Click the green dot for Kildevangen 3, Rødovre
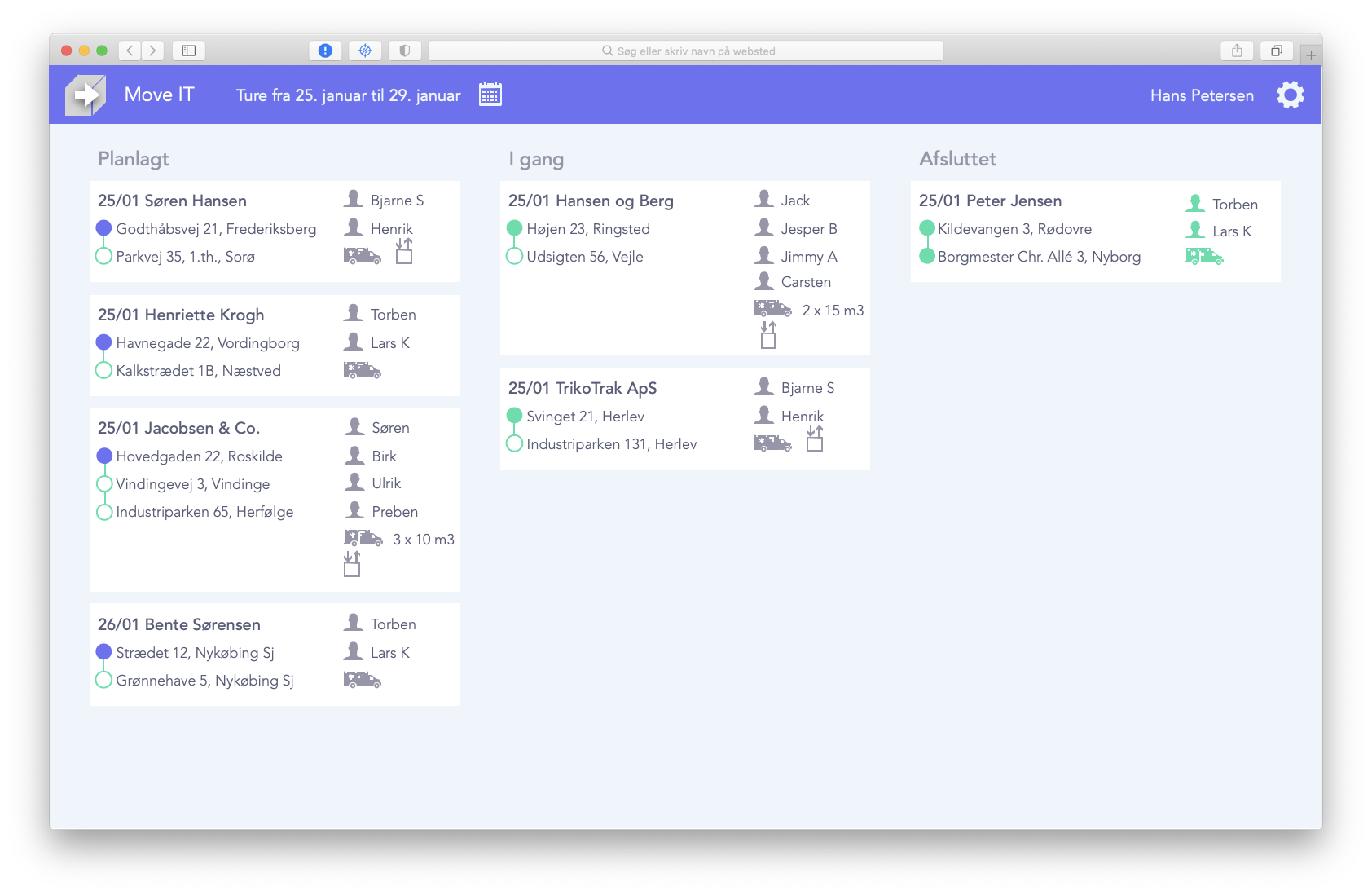 point(927,228)
